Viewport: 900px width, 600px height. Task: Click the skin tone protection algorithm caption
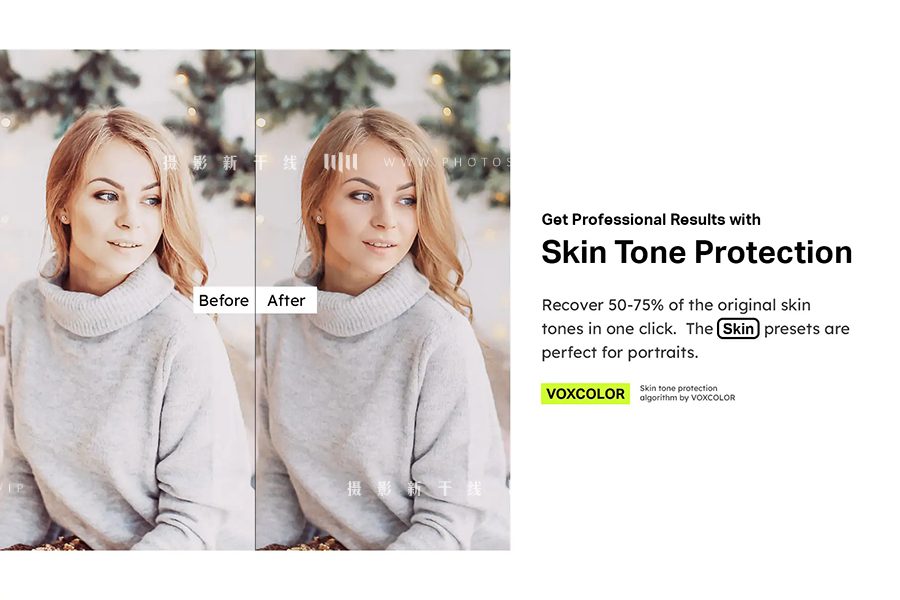pos(687,393)
